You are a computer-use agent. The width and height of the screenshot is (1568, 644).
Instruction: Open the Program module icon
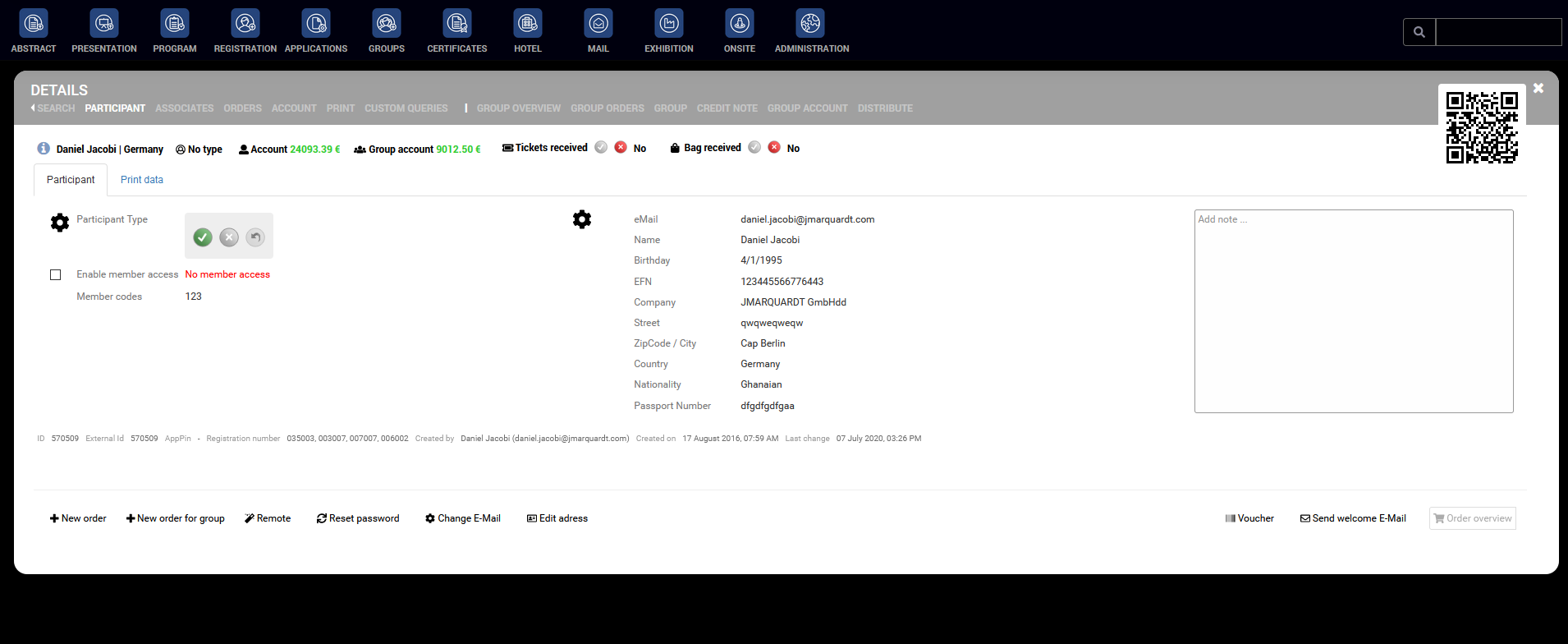pyautogui.click(x=175, y=24)
